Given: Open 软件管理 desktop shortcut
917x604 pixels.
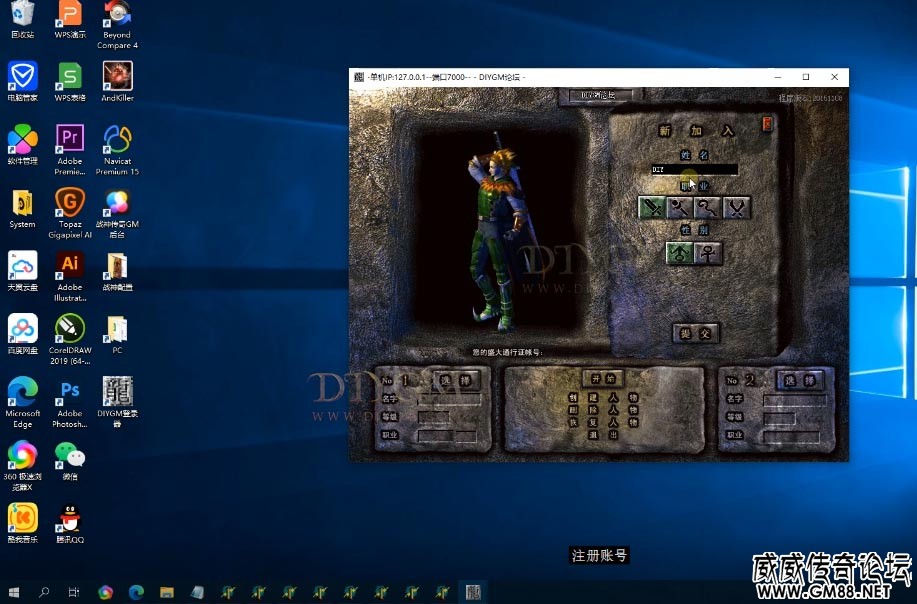Looking at the screenshot, I should coord(22,144).
